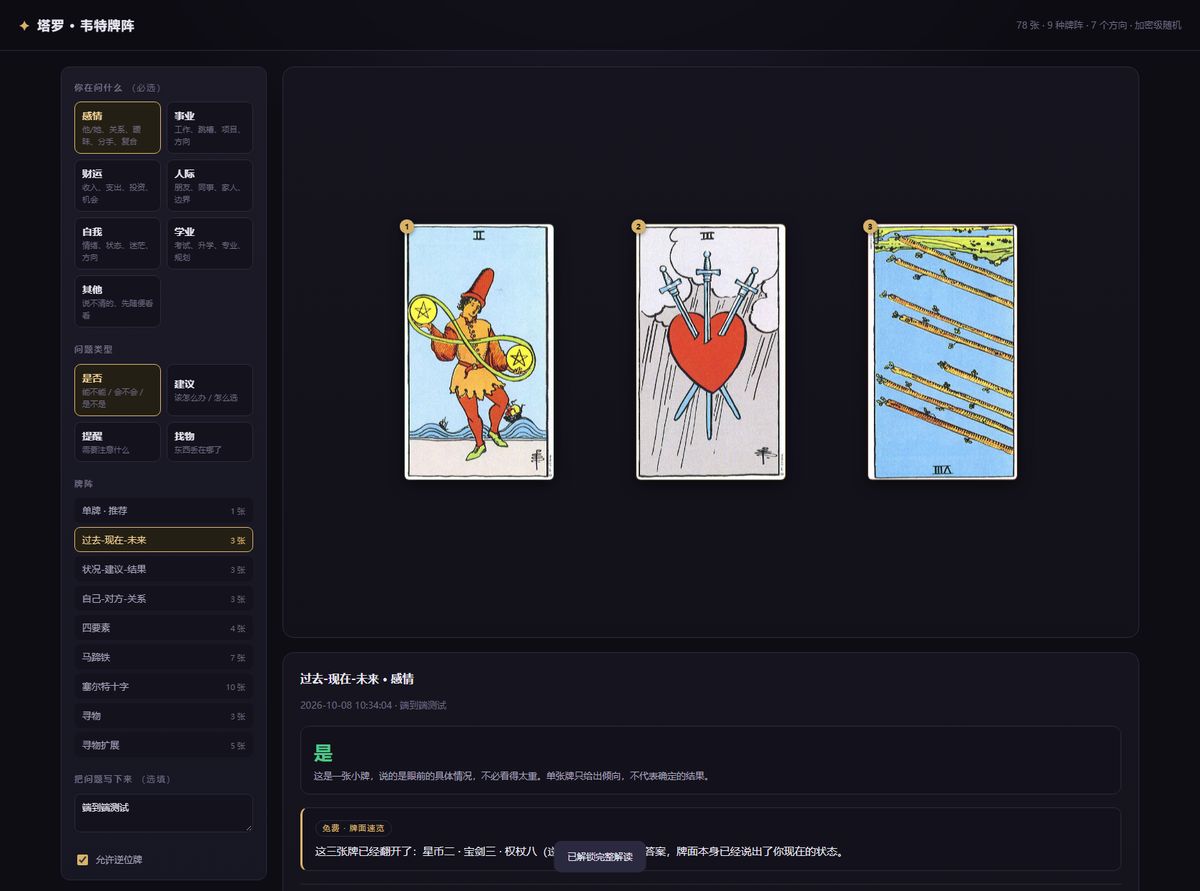Choose the 过去-现在-未来 spread
Viewport: 1200px width, 891px height.
(x=163, y=540)
